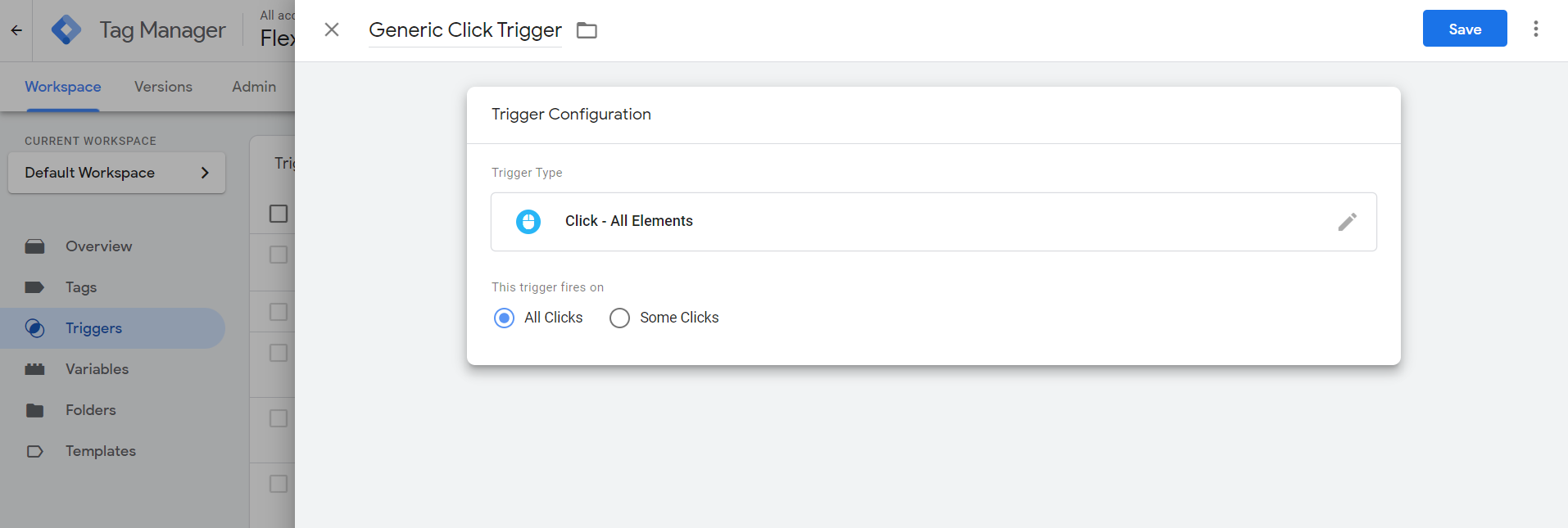Edit trigger type with the pencil icon

point(1348,222)
